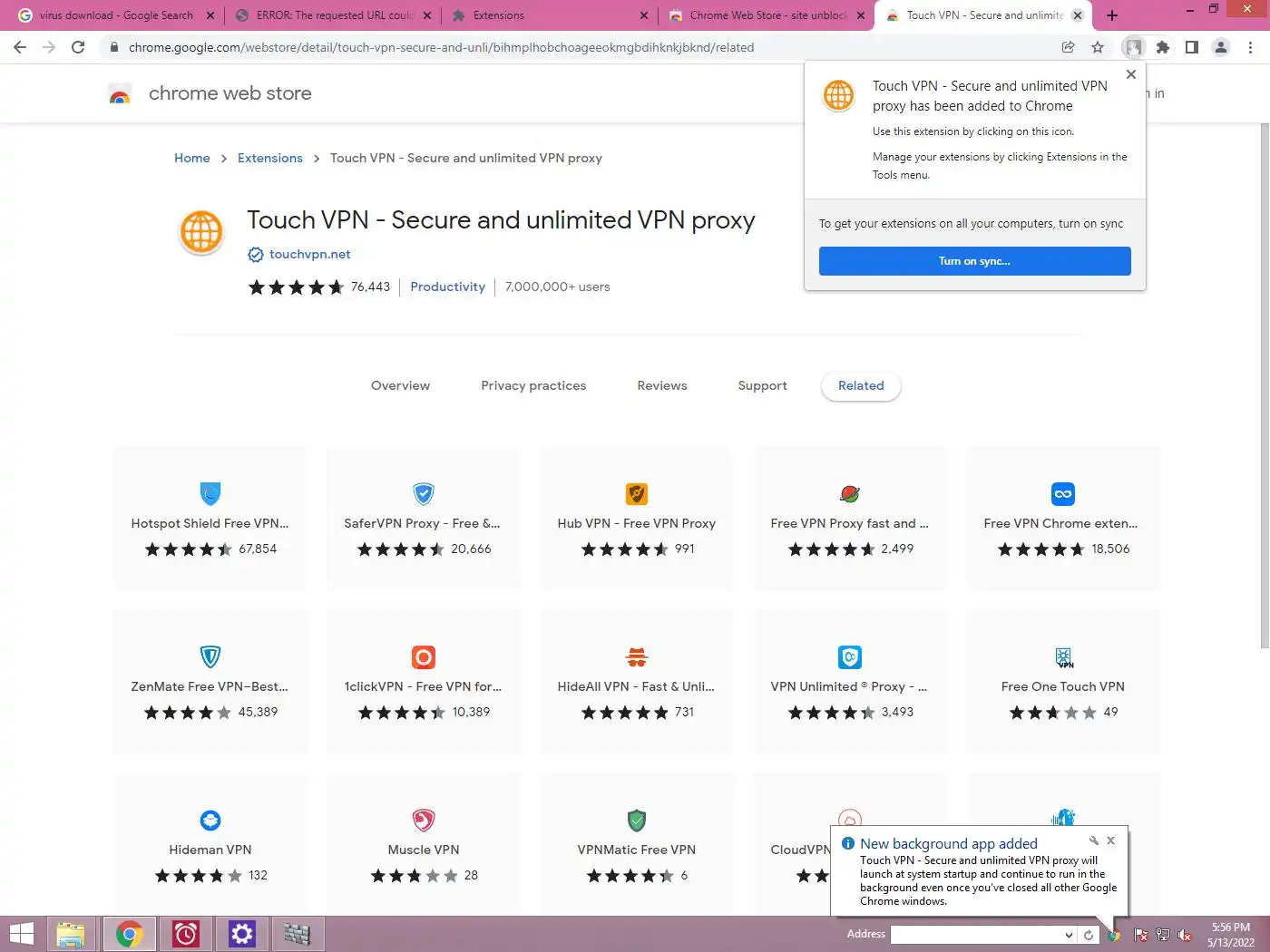Switch to the Reviews tab
The width and height of the screenshot is (1270, 952).
pos(662,385)
